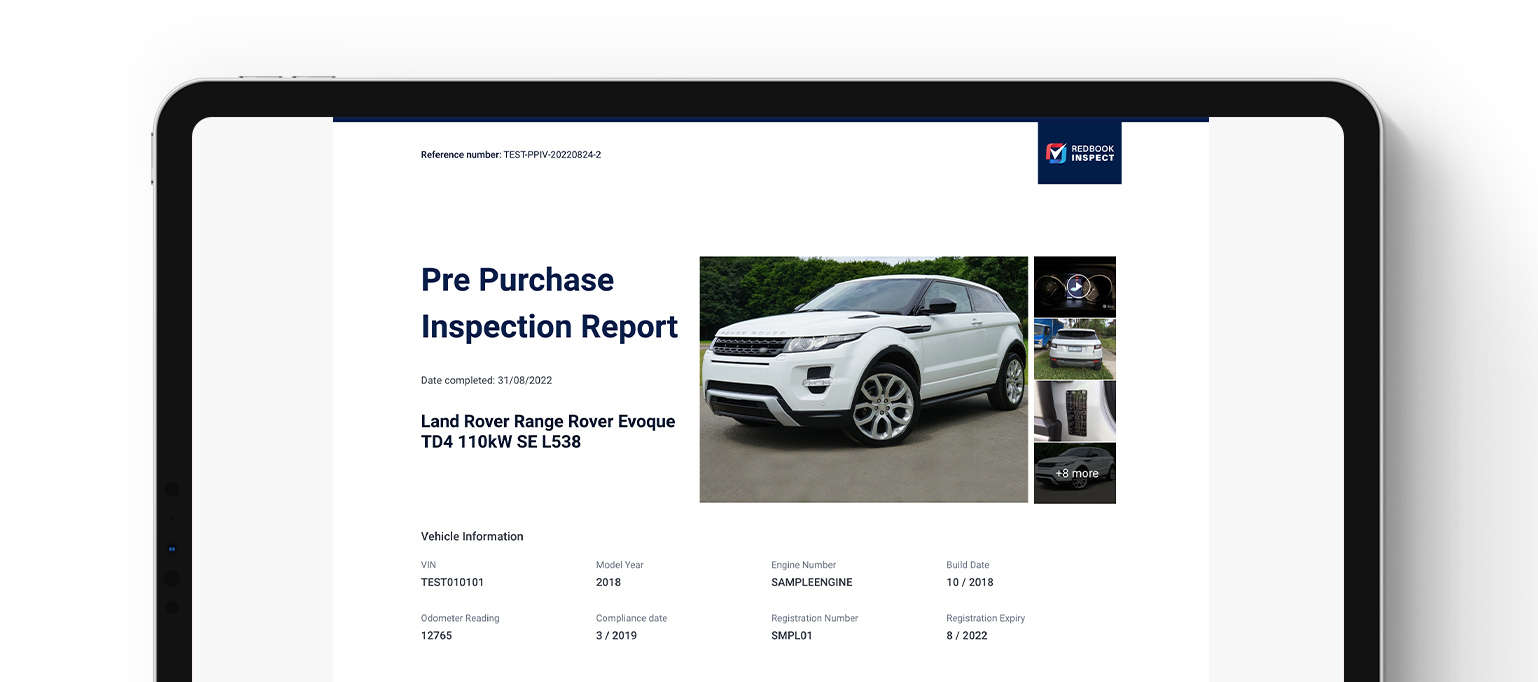The image size is (1538, 682).
Task: Open the dashboard camera thumbnail image
Action: [x=1075, y=286]
